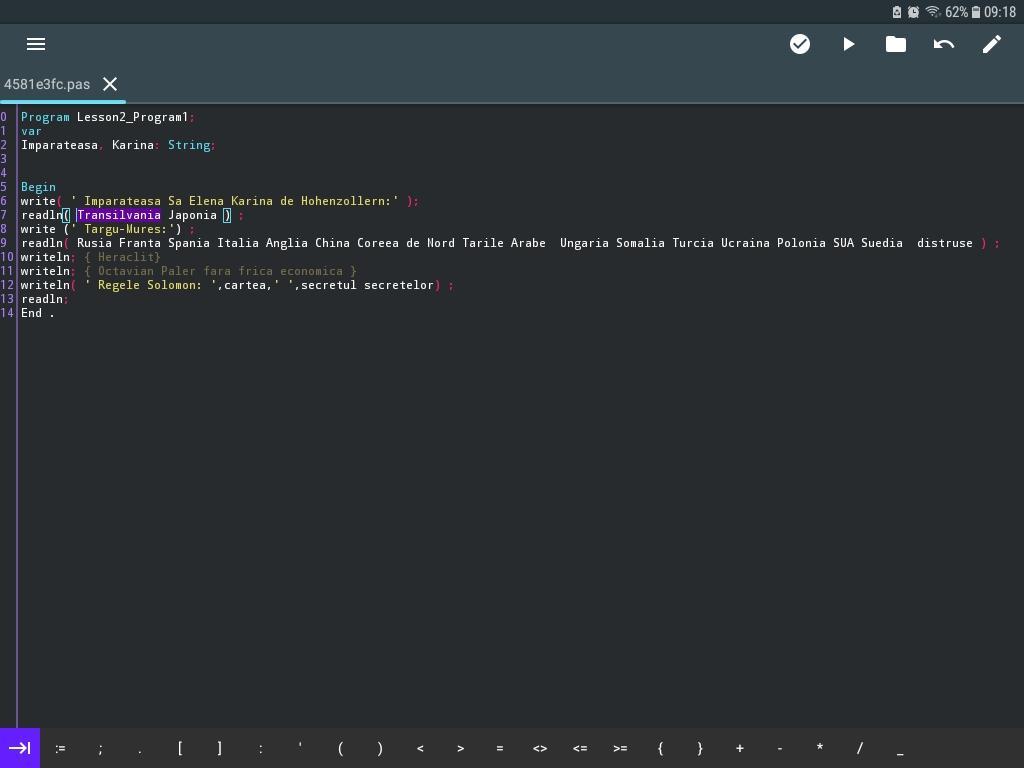Image resolution: width=1024 pixels, height=768 pixels.
Task: Insert opening curly brace symbol
Action: (x=660, y=748)
